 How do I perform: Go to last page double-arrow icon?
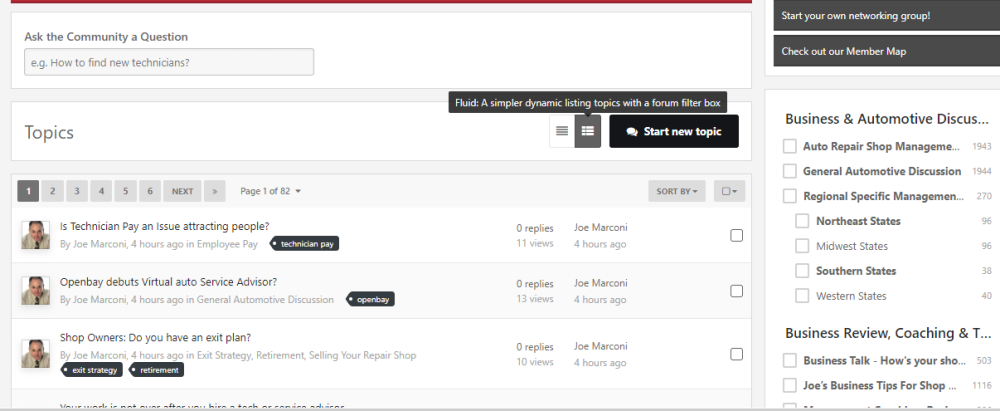215,191
